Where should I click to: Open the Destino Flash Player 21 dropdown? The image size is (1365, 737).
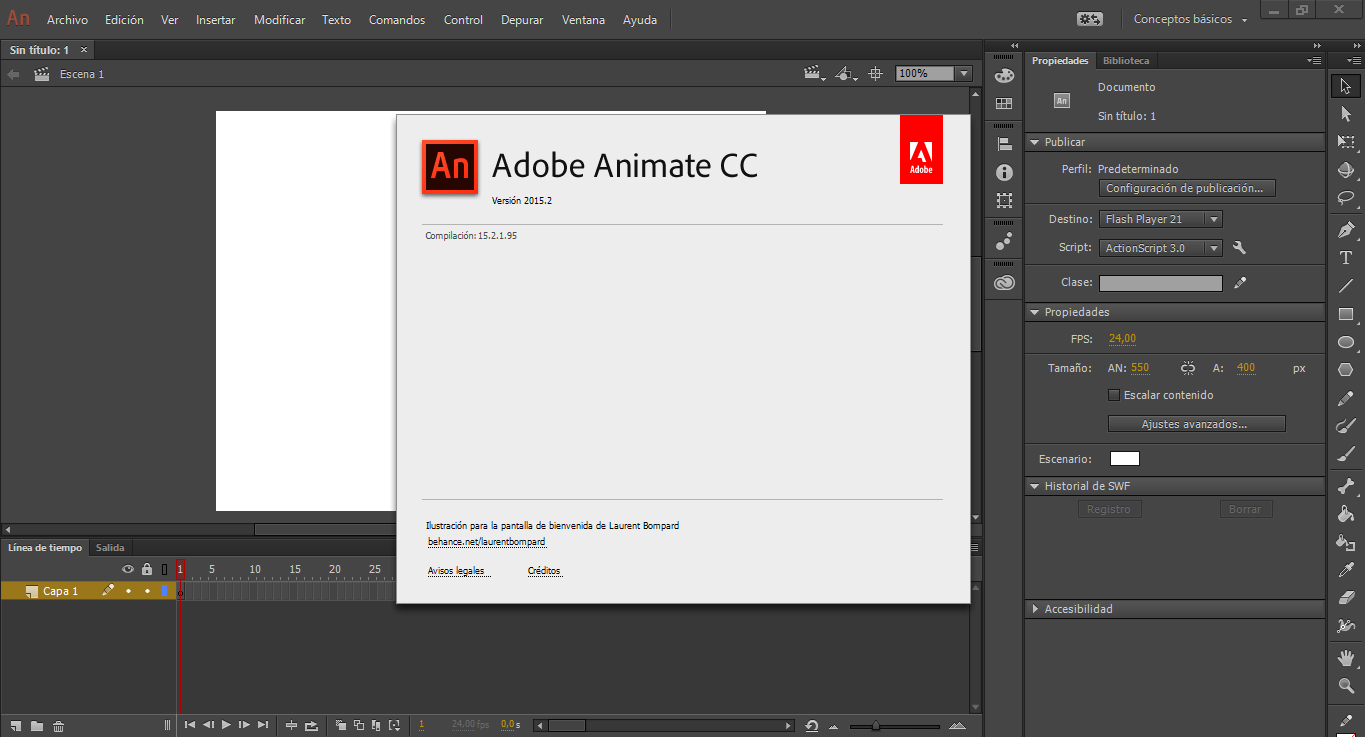(x=1161, y=219)
